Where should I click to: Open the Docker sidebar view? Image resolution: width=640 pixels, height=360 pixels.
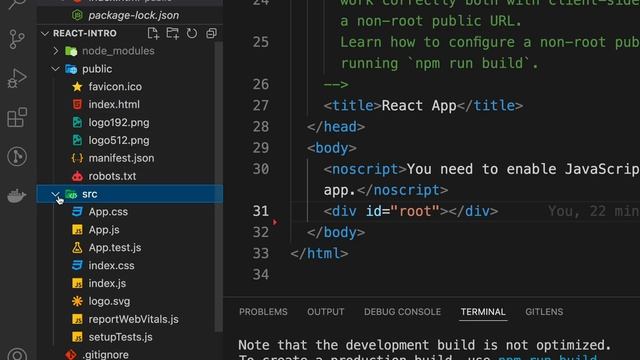point(17,196)
